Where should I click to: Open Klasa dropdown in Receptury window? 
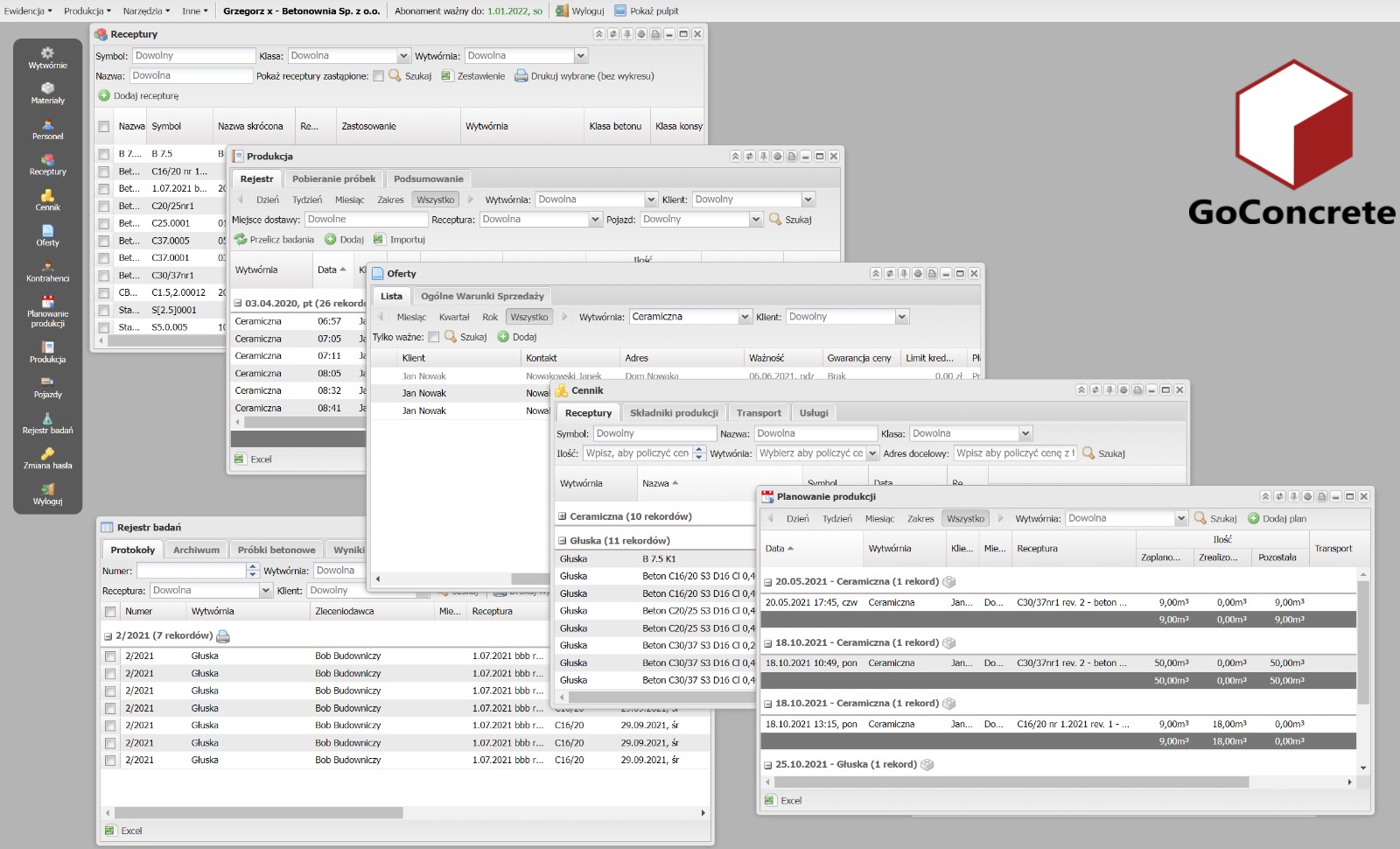tap(403, 56)
